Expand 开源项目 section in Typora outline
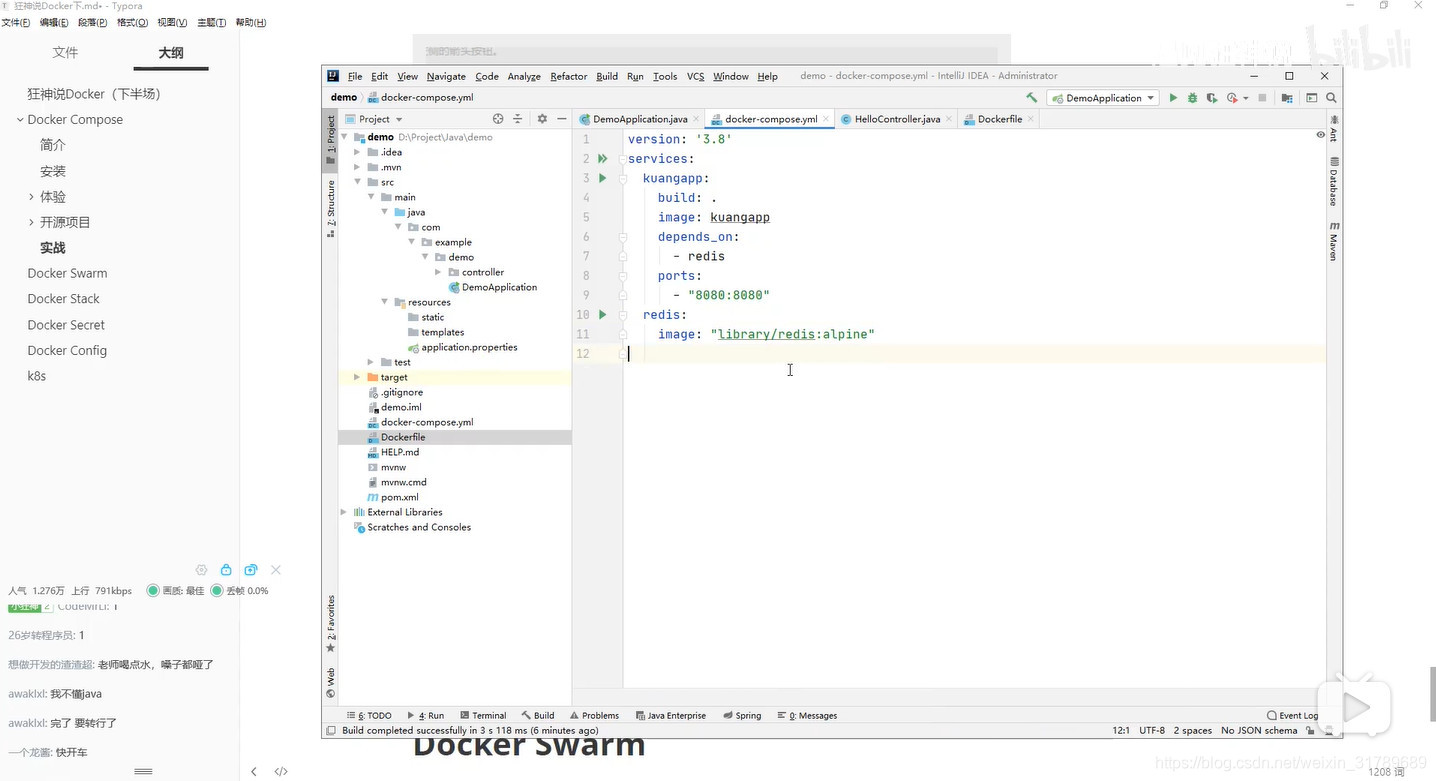1436x781 pixels. coord(32,222)
